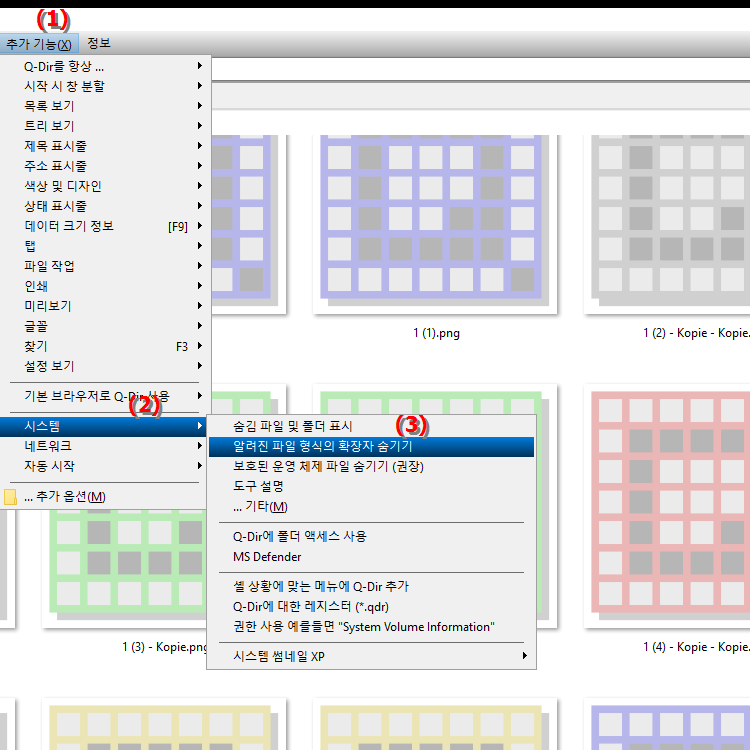Open the 트리 보기 submenu
Screen dimensions: 750x750
click(105, 126)
